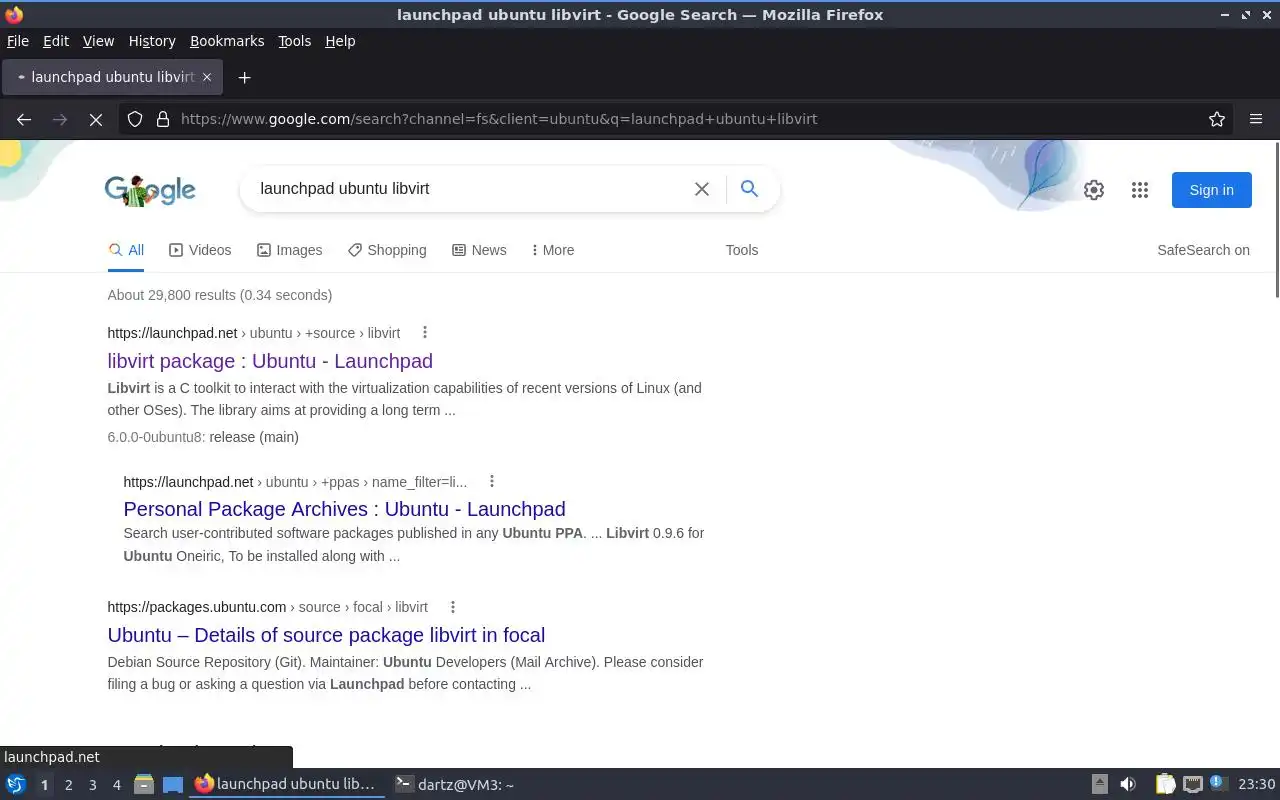This screenshot has height=800, width=1280.
Task: Open the file manager taskbar icon
Action: 144,785
